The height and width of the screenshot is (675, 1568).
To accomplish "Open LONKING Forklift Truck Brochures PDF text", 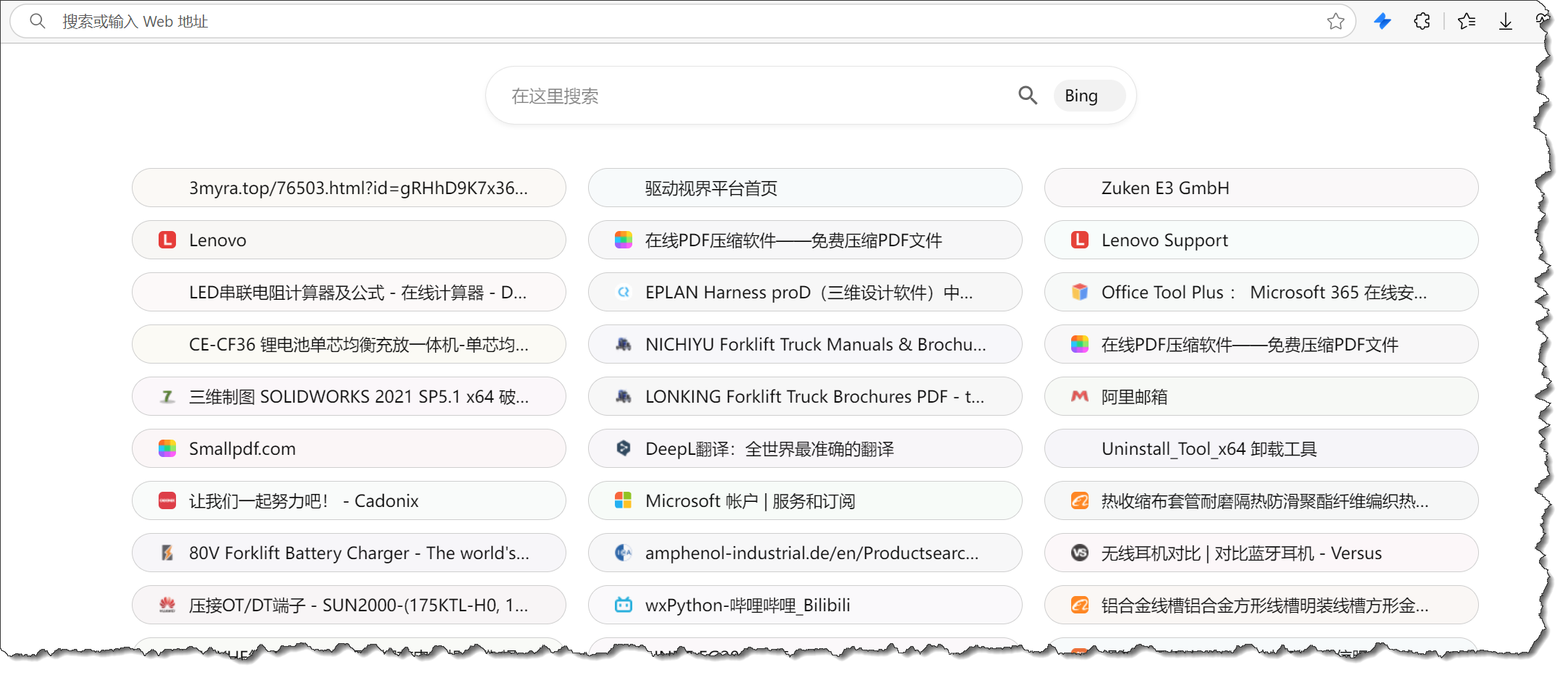I will (814, 397).
